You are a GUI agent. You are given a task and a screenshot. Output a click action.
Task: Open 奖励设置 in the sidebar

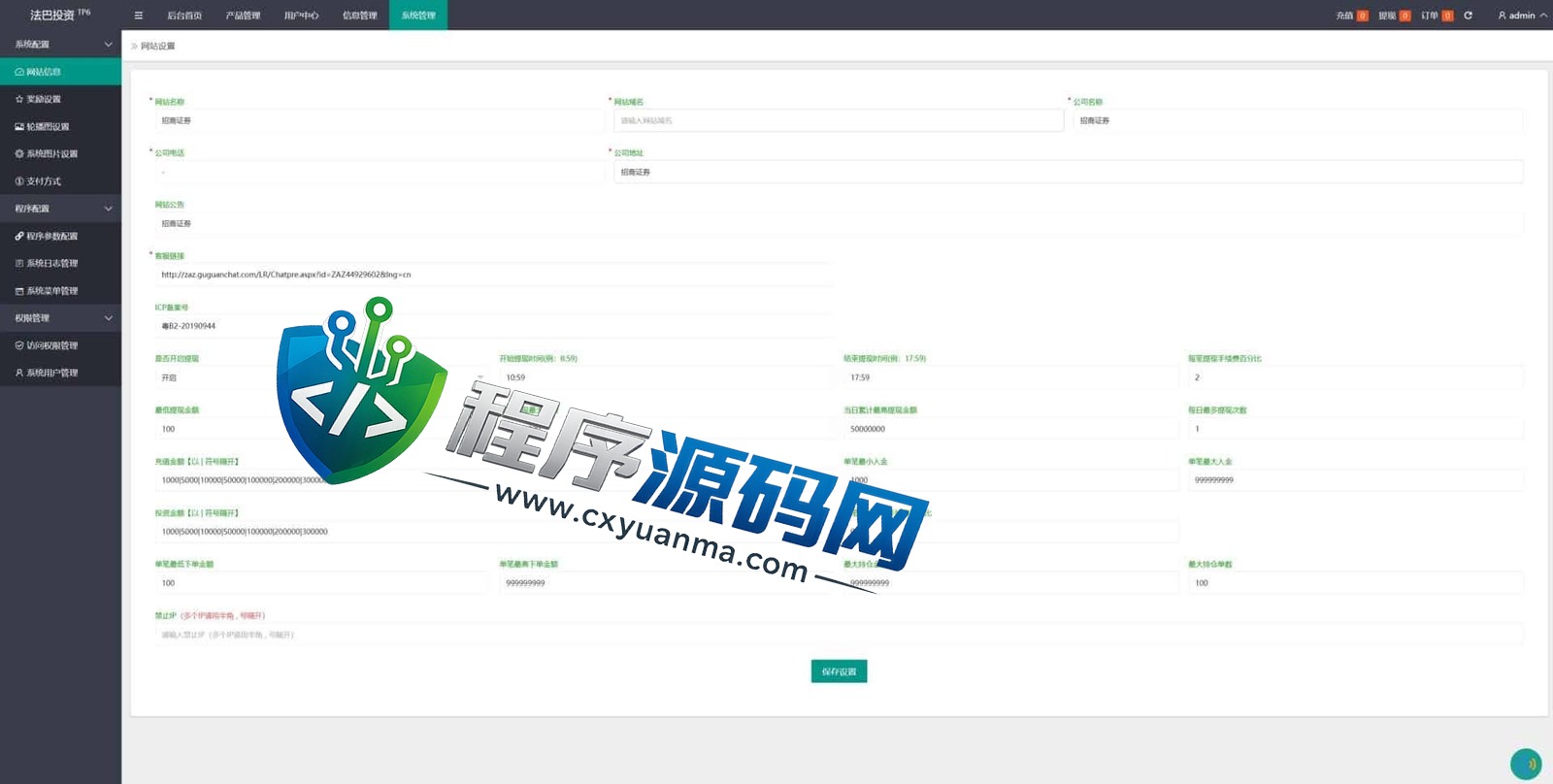tap(60, 99)
